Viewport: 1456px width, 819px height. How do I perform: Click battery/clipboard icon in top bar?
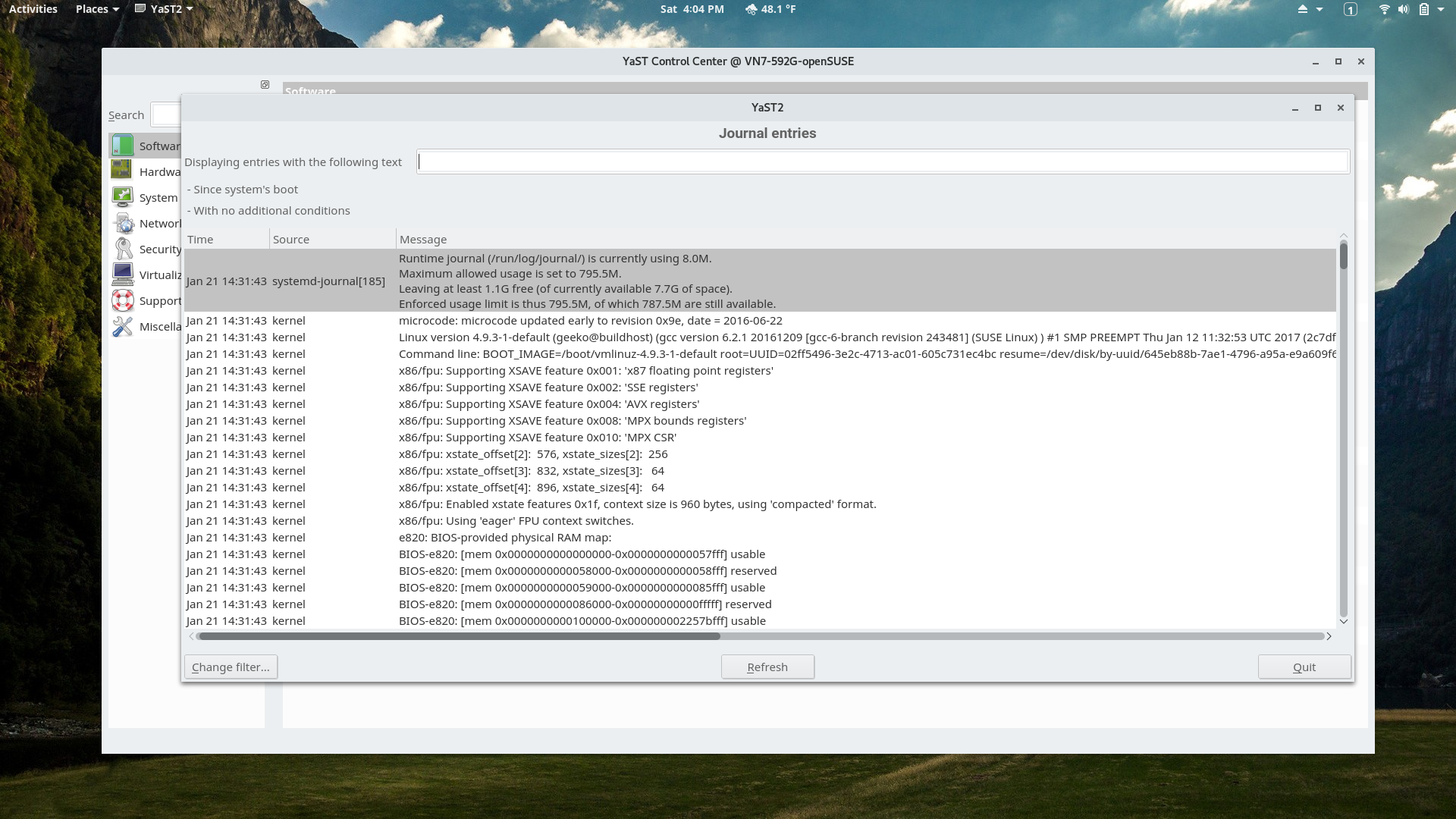point(1424,9)
